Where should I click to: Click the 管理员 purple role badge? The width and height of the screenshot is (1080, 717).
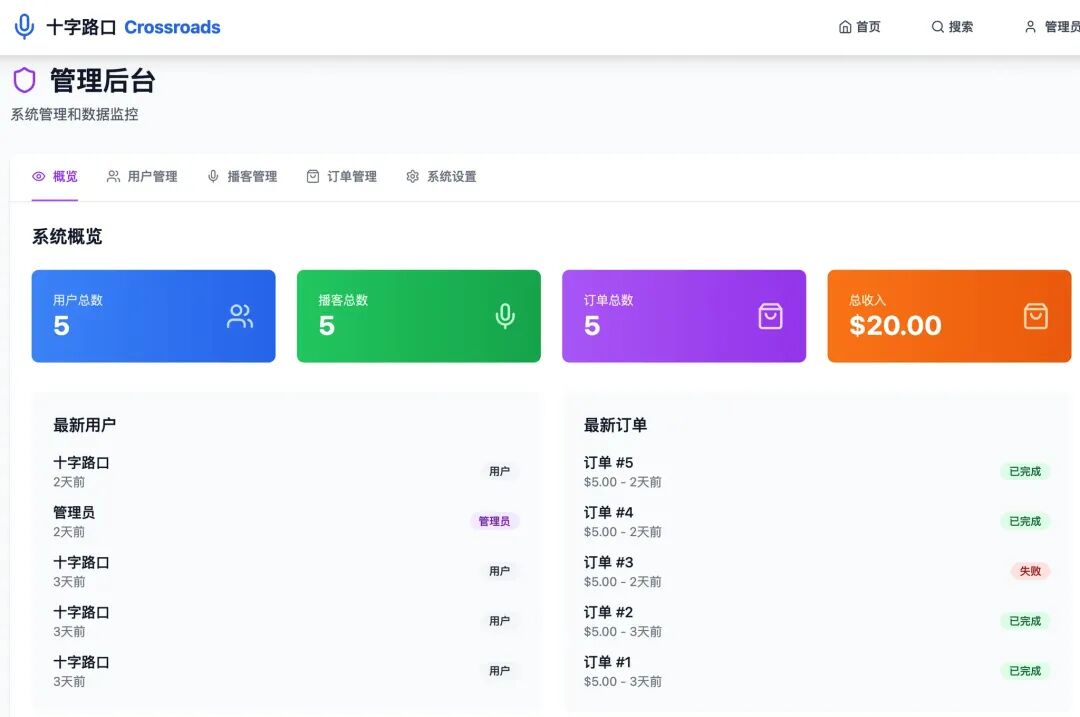(495, 521)
